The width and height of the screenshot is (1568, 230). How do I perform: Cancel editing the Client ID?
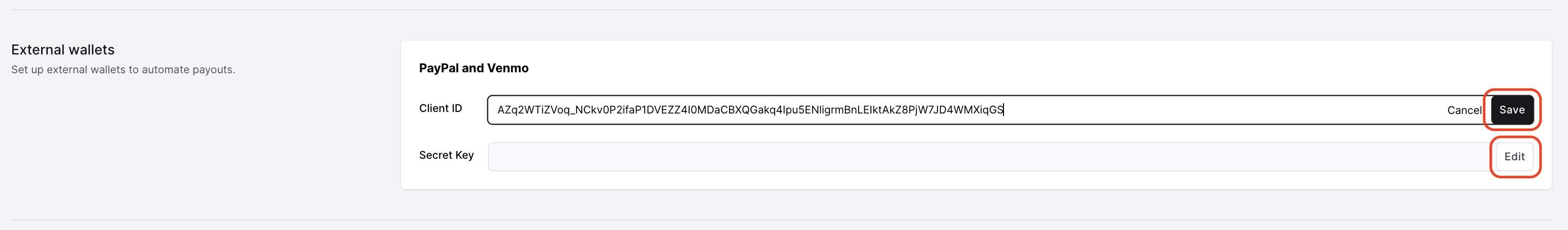(x=1464, y=110)
